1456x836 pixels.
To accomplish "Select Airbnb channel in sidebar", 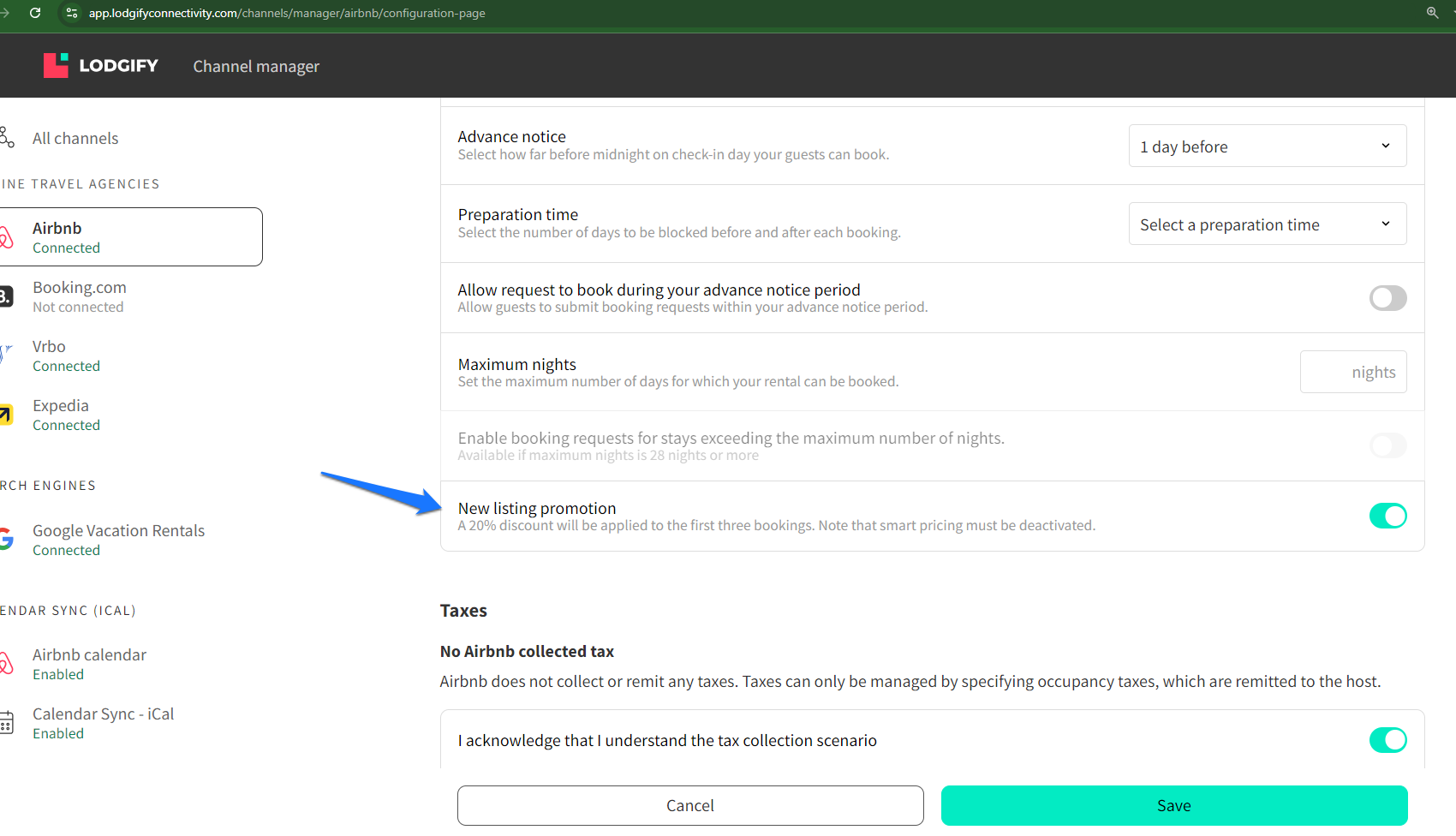I will pyautogui.click(x=131, y=236).
